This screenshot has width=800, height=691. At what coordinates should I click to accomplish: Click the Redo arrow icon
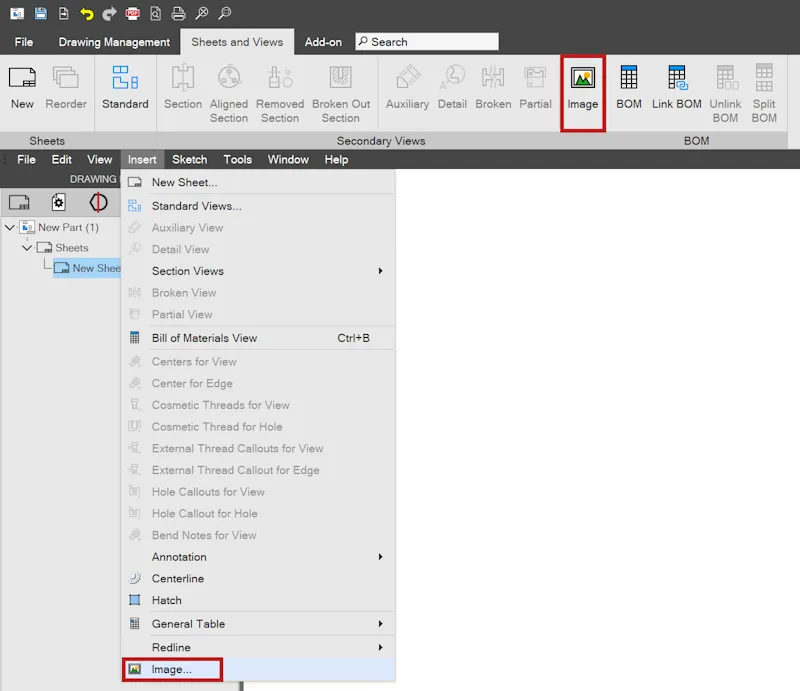109,13
